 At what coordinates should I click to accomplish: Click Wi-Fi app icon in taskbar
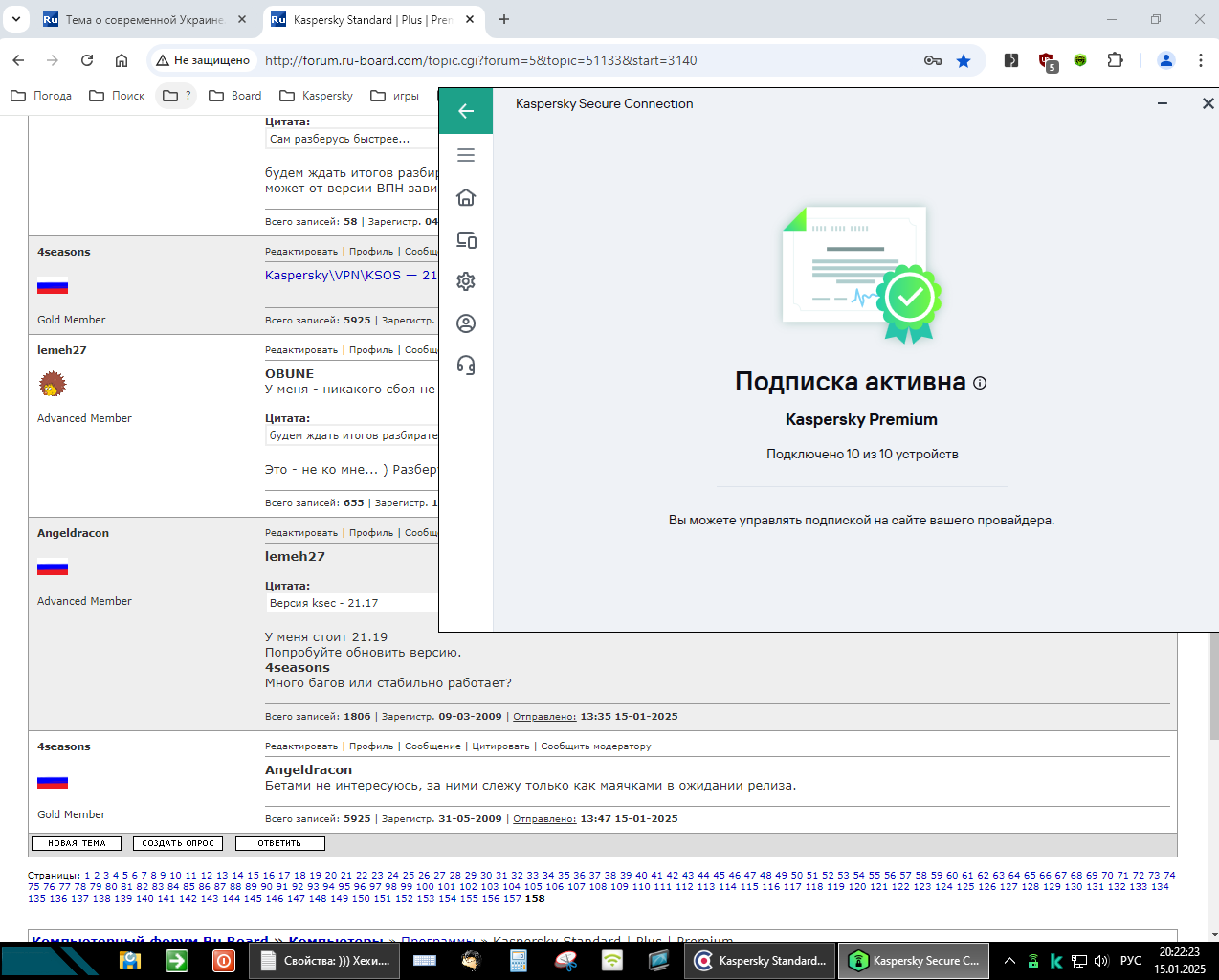pos(612,960)
